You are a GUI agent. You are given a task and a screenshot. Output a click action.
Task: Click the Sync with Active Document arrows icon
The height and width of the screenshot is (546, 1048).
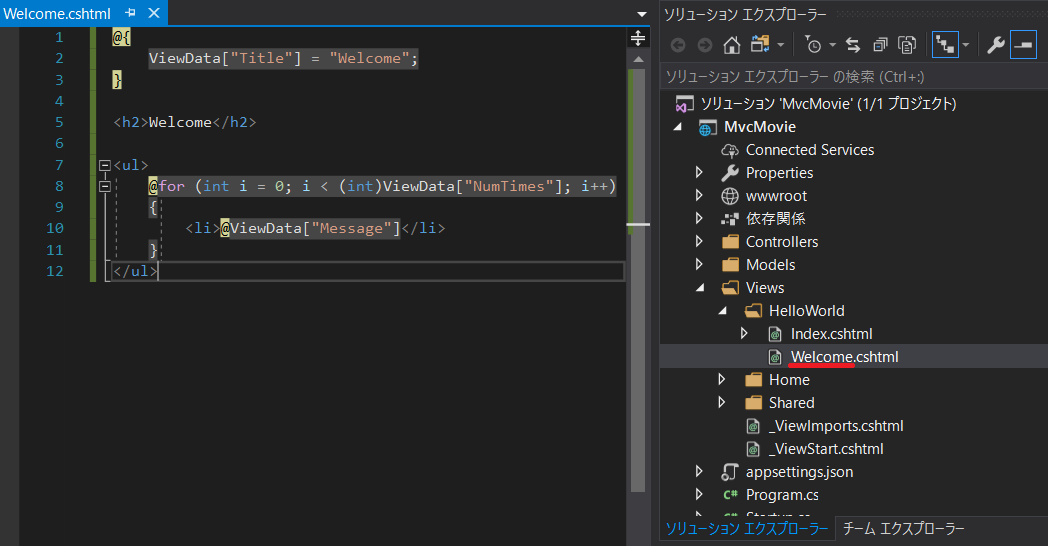853,45
